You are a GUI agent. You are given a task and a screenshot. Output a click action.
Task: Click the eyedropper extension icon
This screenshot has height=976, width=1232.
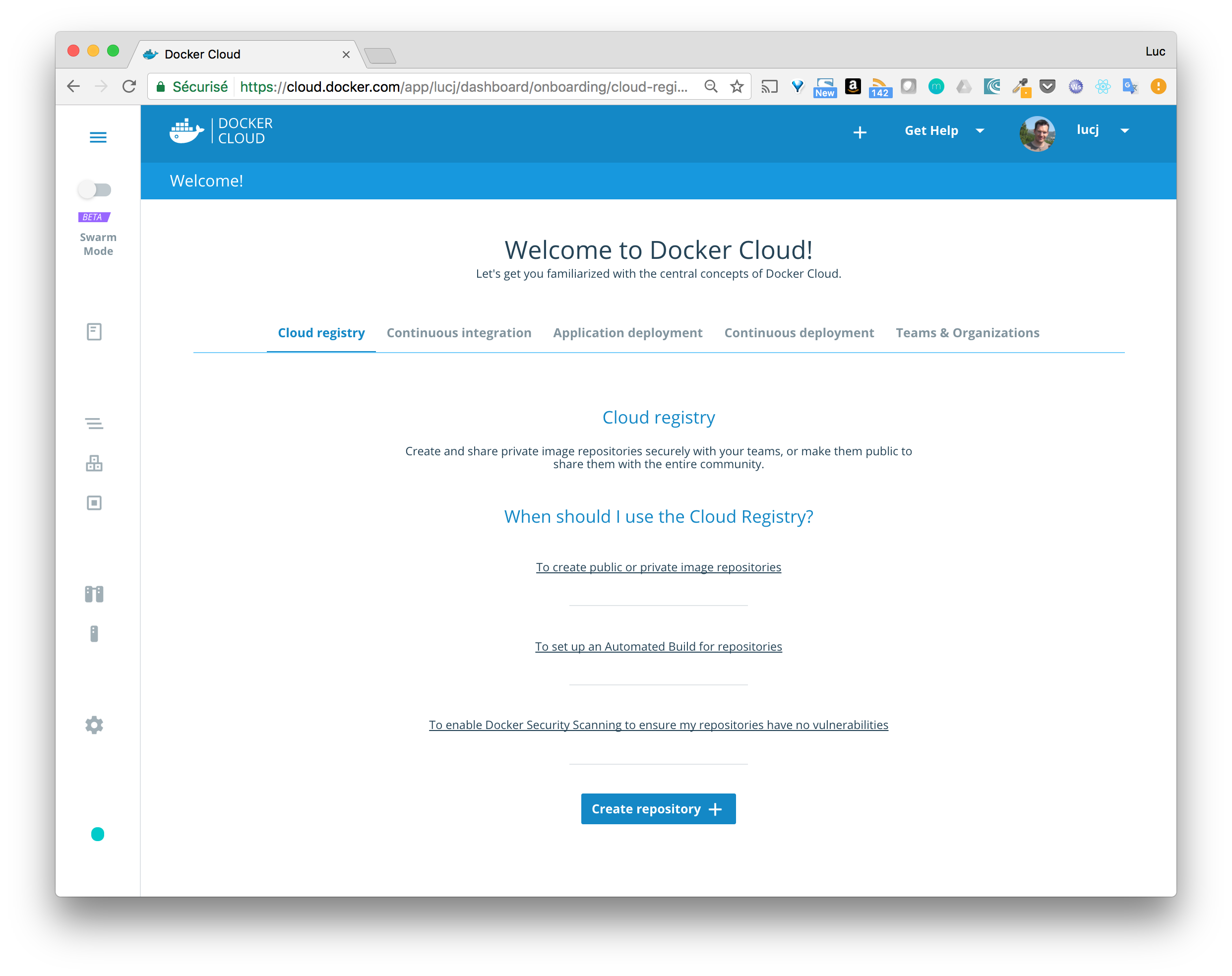coord(1021,87)
